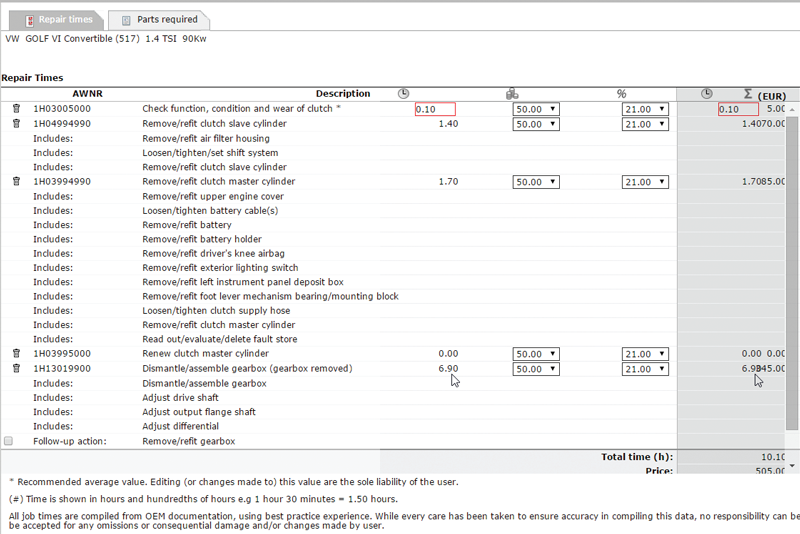Image resolution: width=800 pixels, height=534 pixels.
Task: Click 'Dismantle/assemble gearbox (gearbox removed)' description
Action: coord(247,368)
